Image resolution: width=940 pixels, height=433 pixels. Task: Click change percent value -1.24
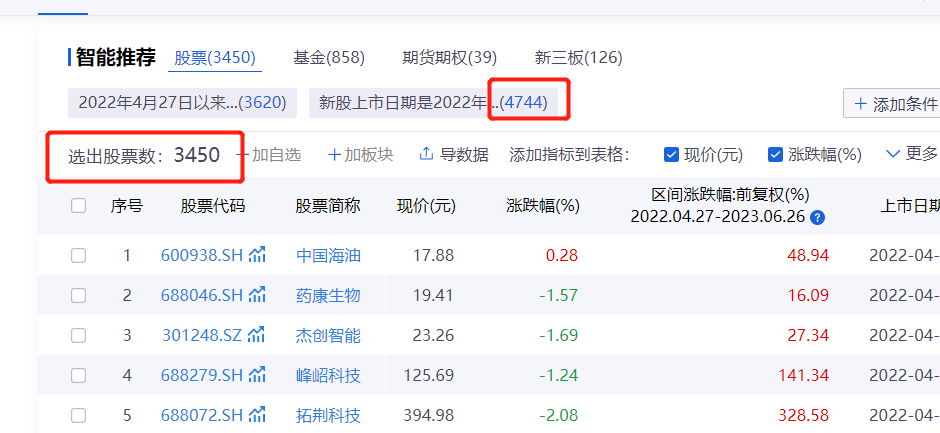coord(559,375)
